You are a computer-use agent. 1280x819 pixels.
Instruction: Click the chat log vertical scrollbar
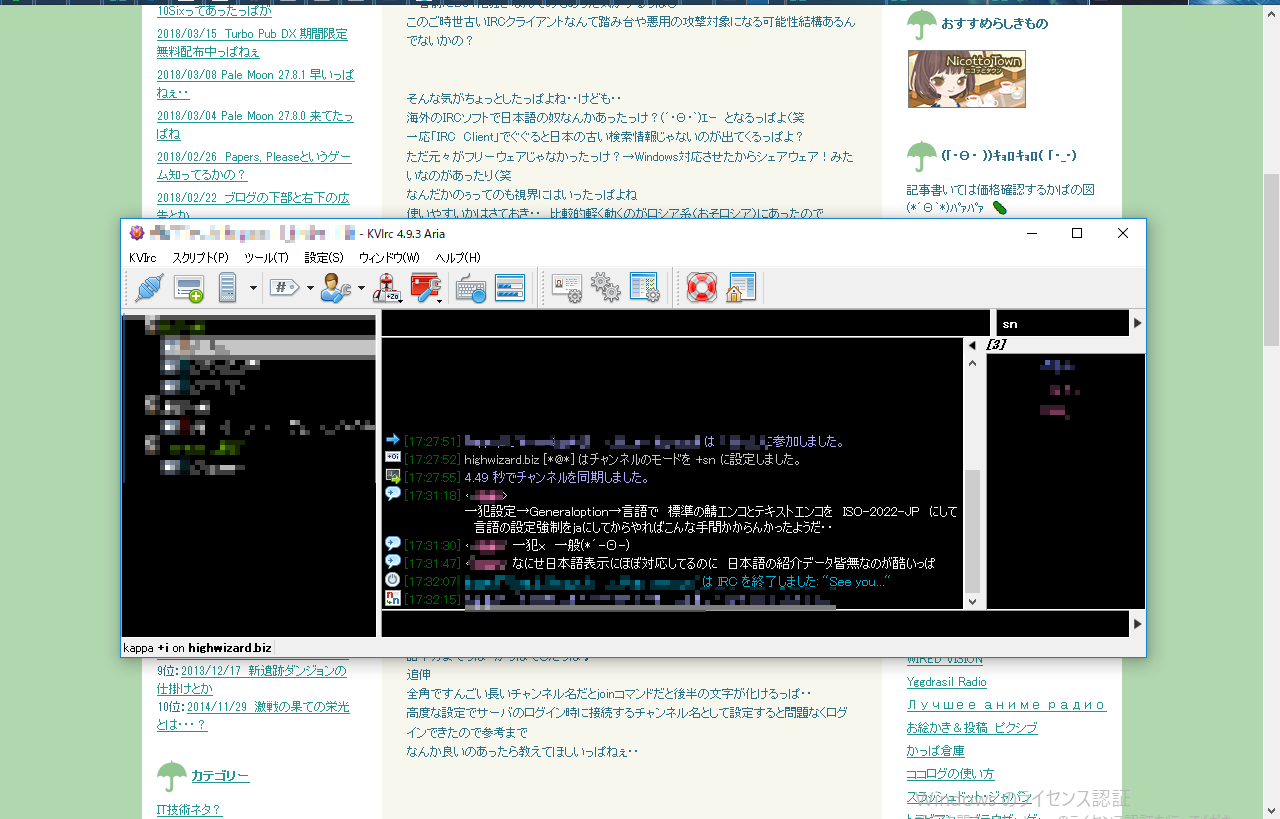[x=972, y=474]
